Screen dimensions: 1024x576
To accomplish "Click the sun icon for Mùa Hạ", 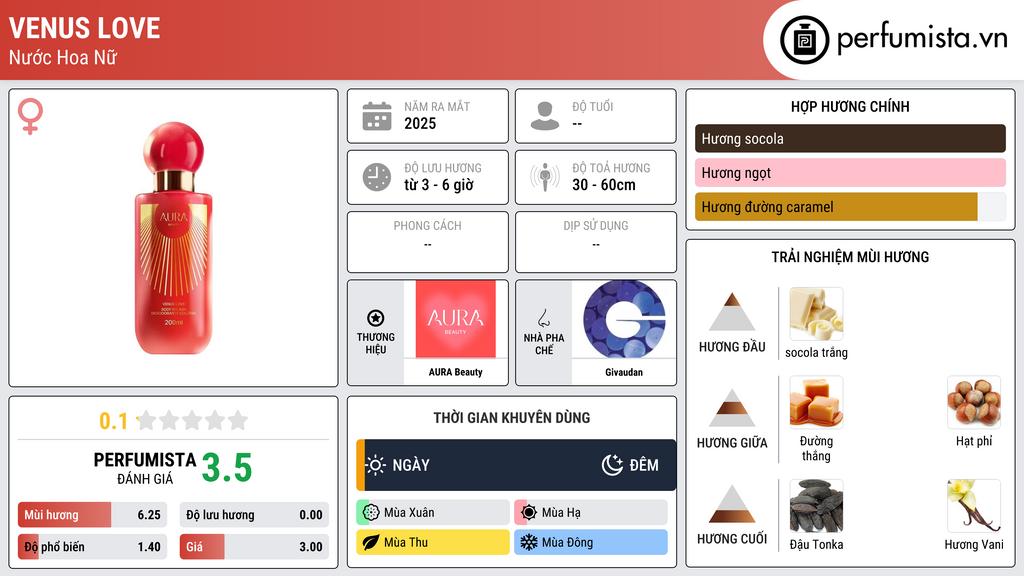I will pyautogui.click(x=529, y=513).
